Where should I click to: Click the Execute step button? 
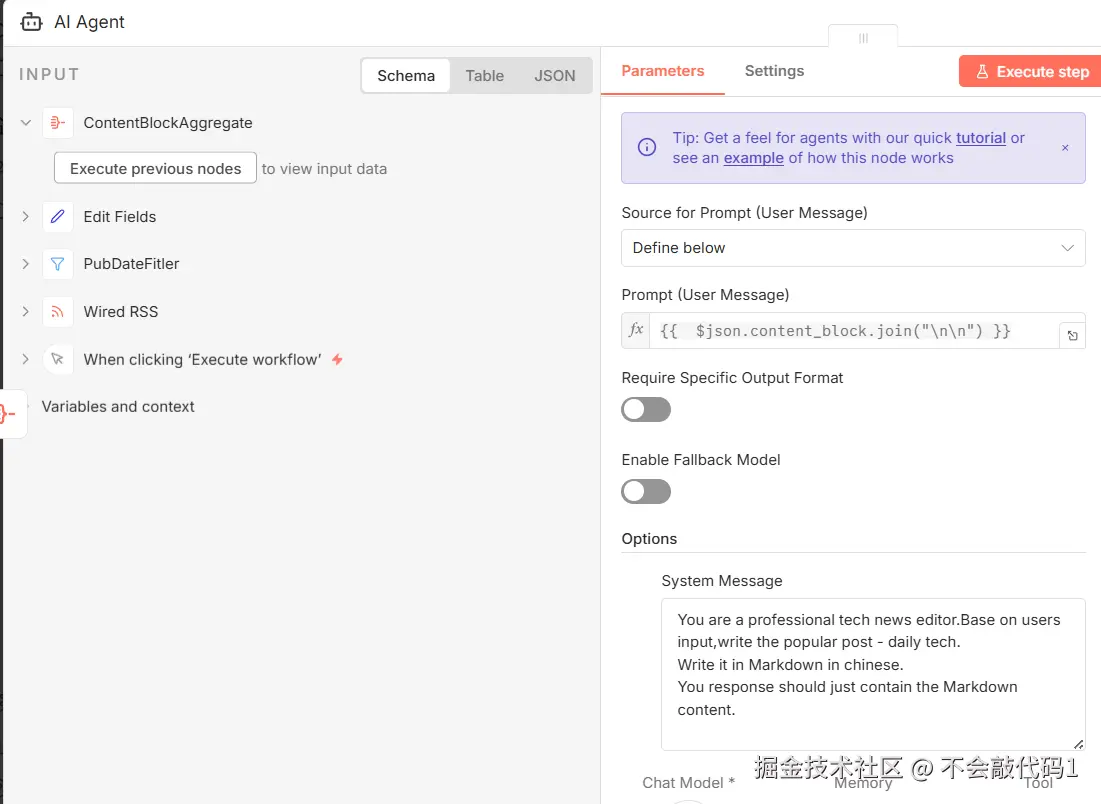tap(1030, 72)
